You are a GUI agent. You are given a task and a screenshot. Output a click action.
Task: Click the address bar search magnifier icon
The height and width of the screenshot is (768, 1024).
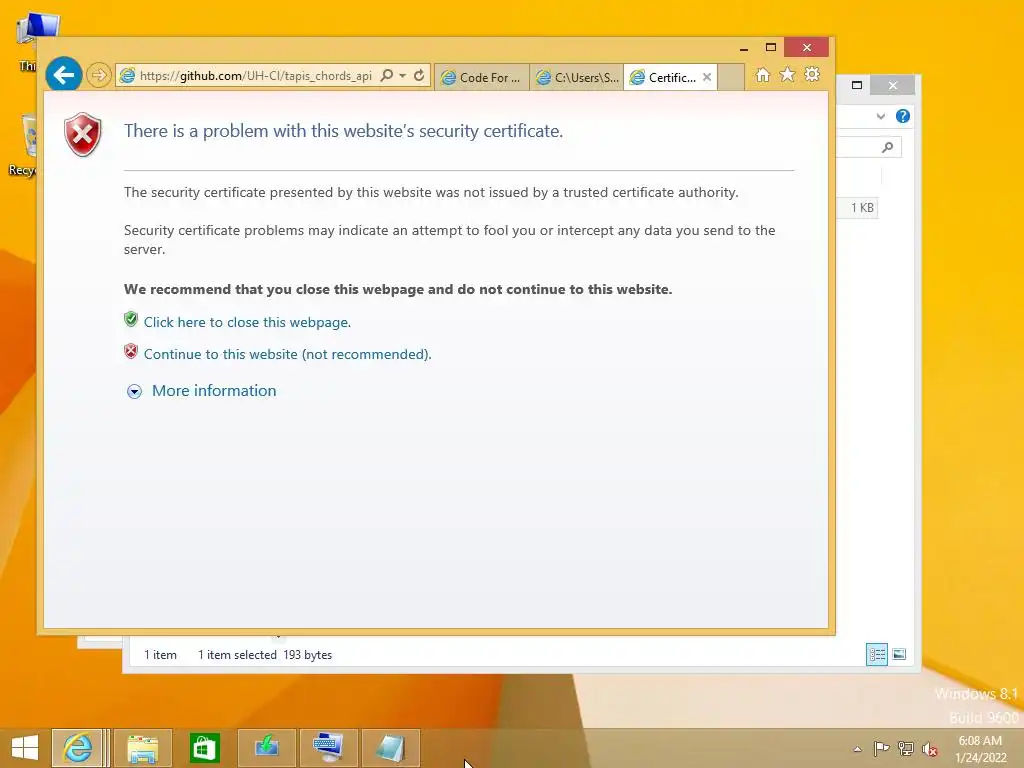click(x=387, y=76)
